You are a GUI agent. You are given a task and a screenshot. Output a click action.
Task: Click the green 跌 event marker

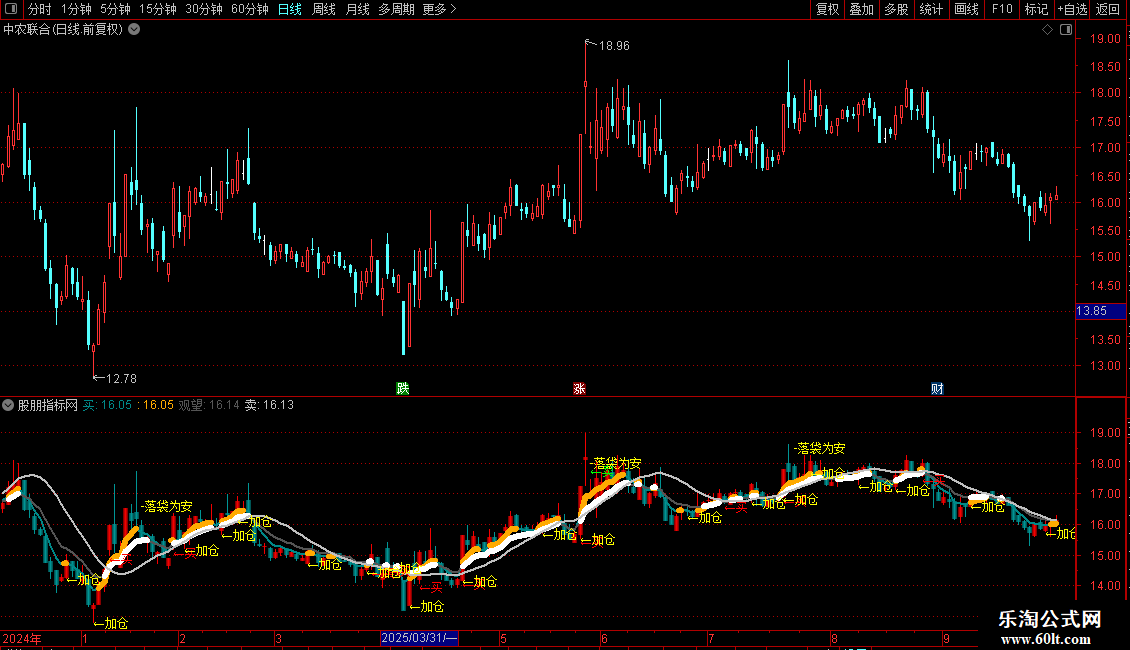coord(403,389)
